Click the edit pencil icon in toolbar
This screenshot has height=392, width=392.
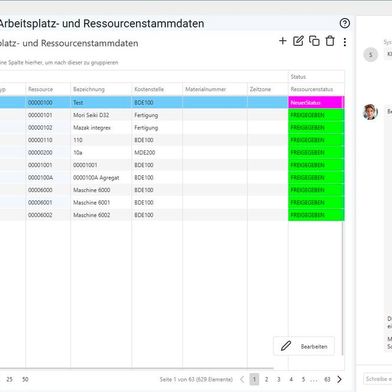click(298, 41)
